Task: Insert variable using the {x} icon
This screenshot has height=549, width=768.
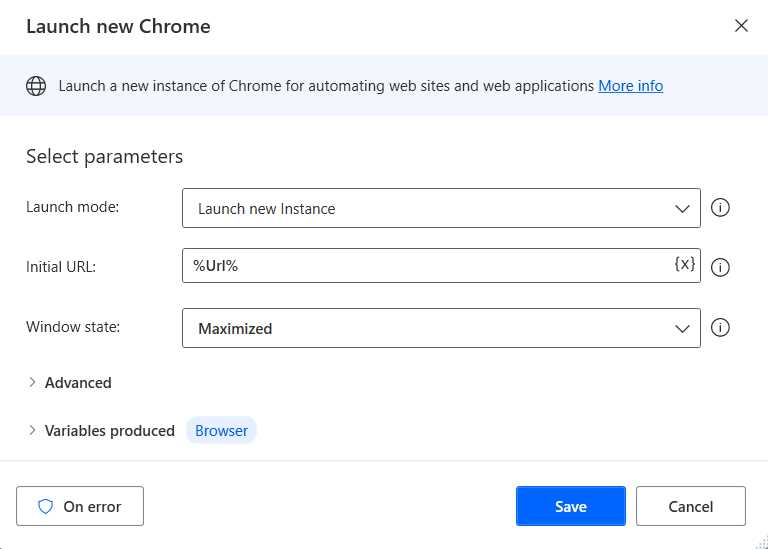Action: 685,264
